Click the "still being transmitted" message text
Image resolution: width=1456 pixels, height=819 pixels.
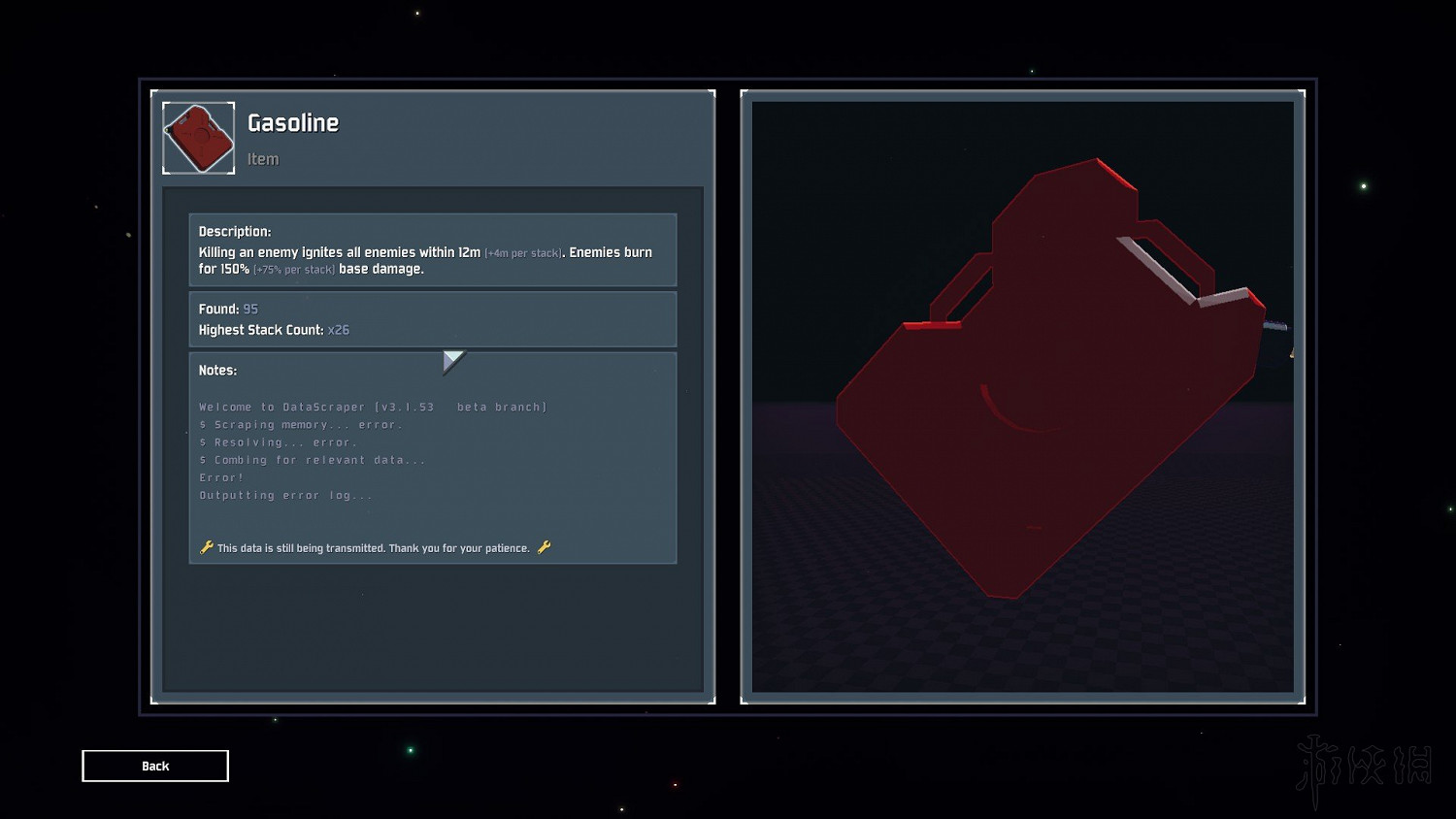click(373, 548)
